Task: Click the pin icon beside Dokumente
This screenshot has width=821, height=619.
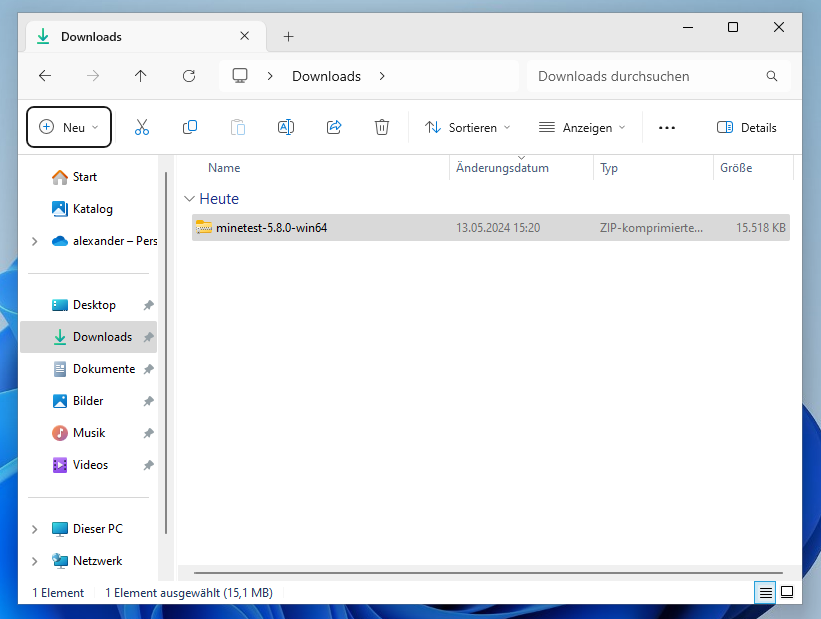Action: [149, 369]
